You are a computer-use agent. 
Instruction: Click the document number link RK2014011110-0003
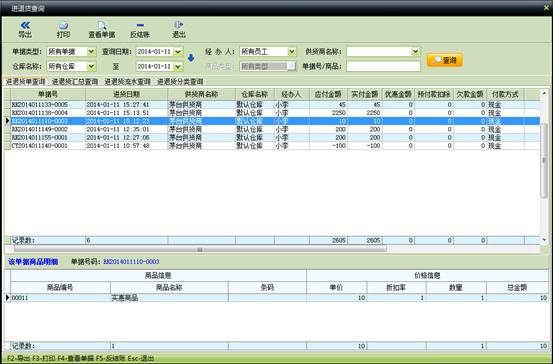click(131, 262)
